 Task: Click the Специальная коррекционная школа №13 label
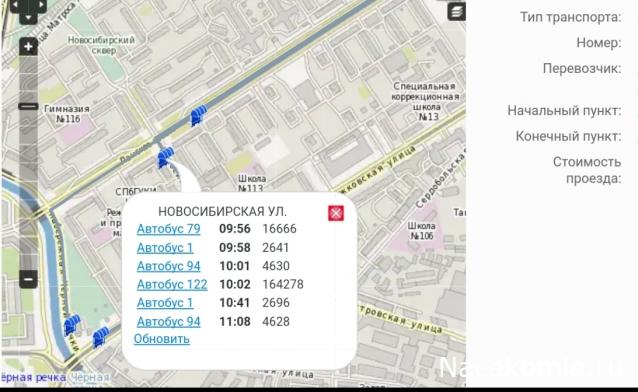pyautogui.click(x=425, y=101)
